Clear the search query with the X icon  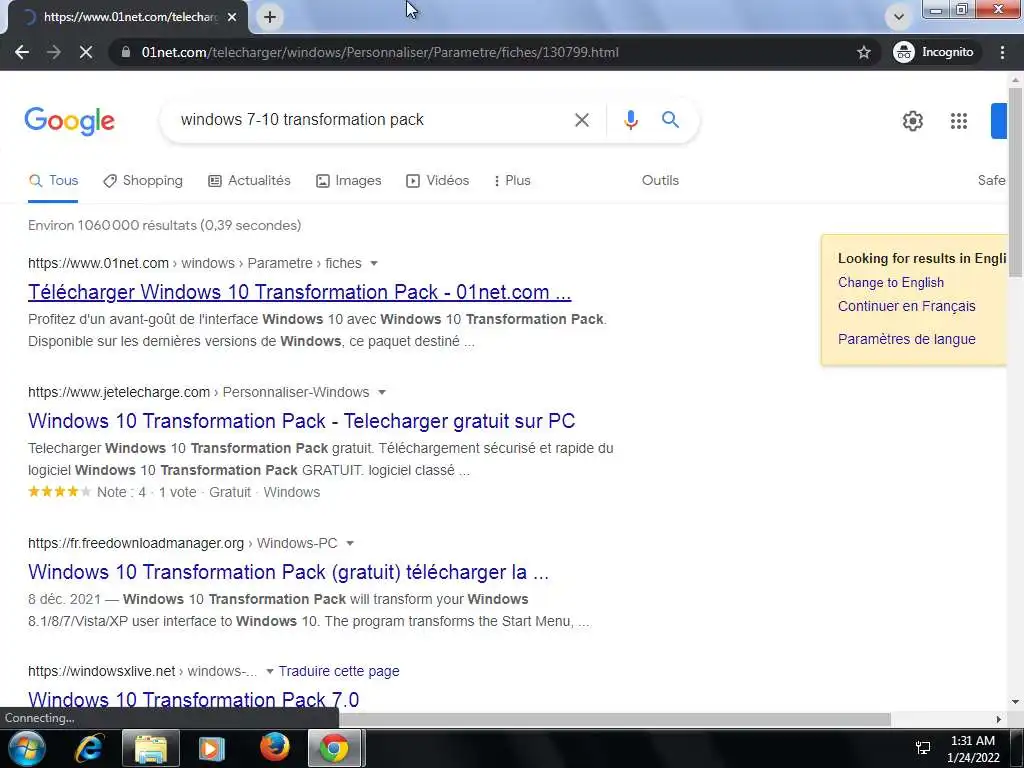point(581,120)
